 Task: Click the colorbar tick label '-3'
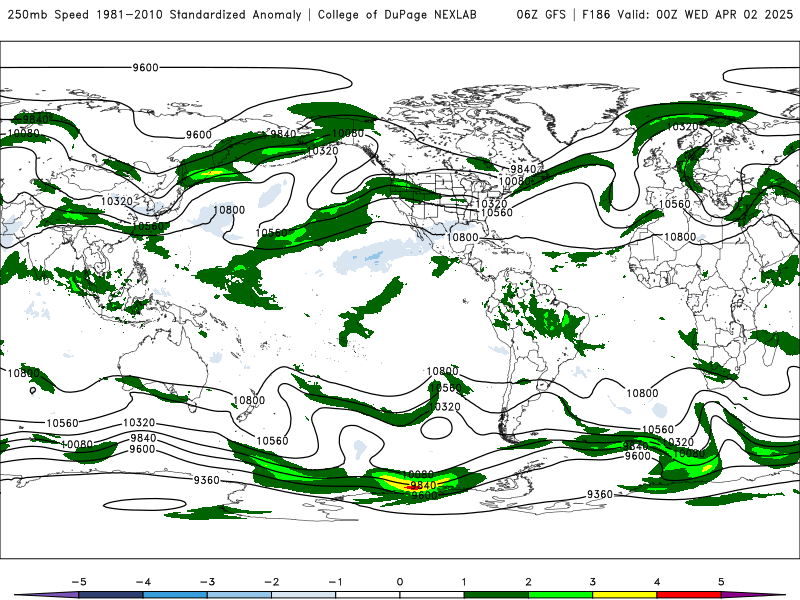(207, 582)
